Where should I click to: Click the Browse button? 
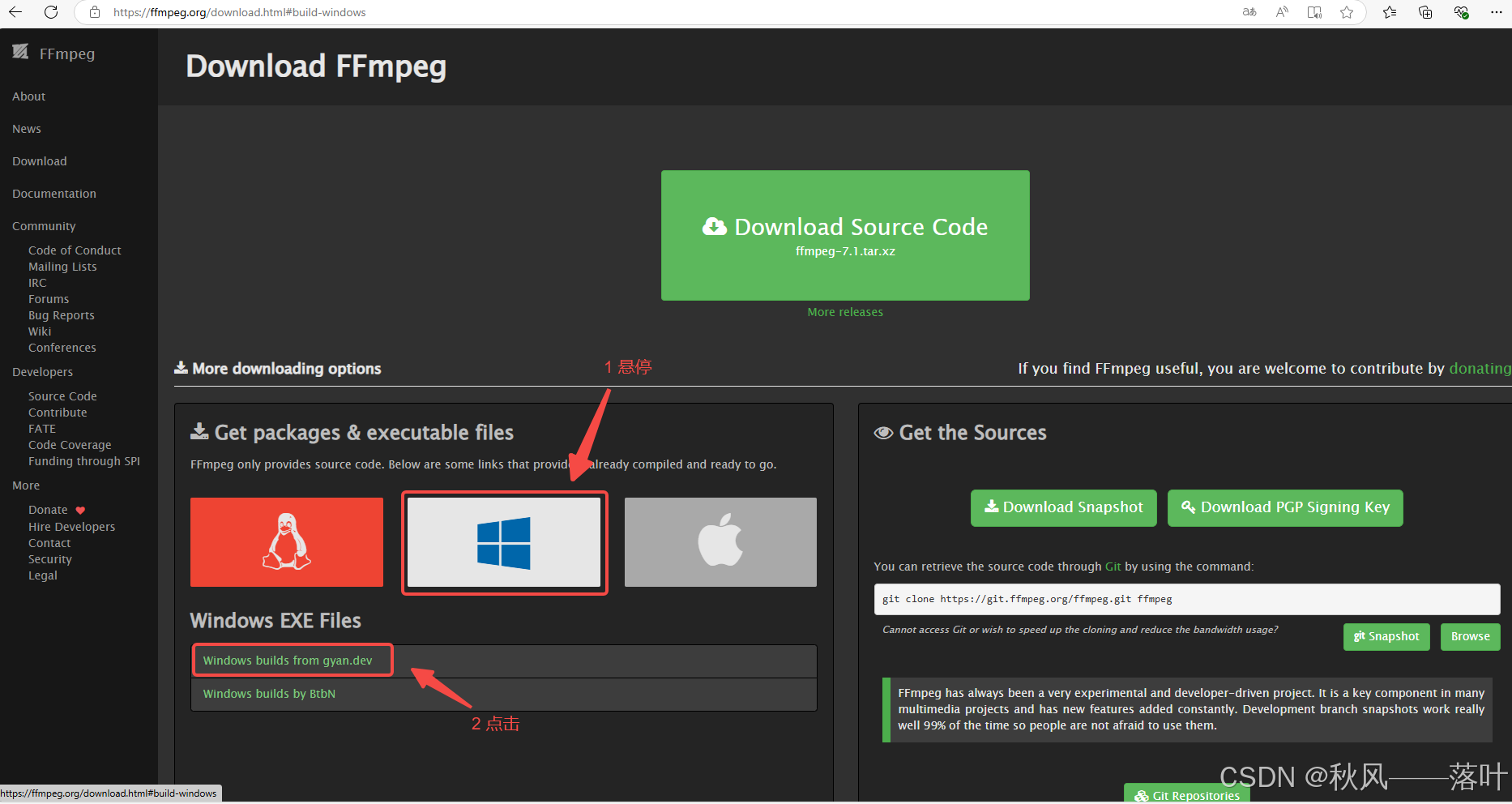1471,636
